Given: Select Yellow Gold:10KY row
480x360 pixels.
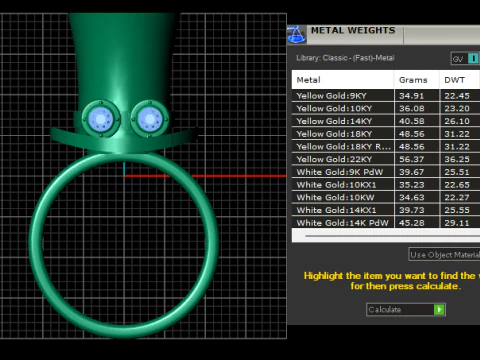Looking at the screenshot, I should (x=386, y=108).
